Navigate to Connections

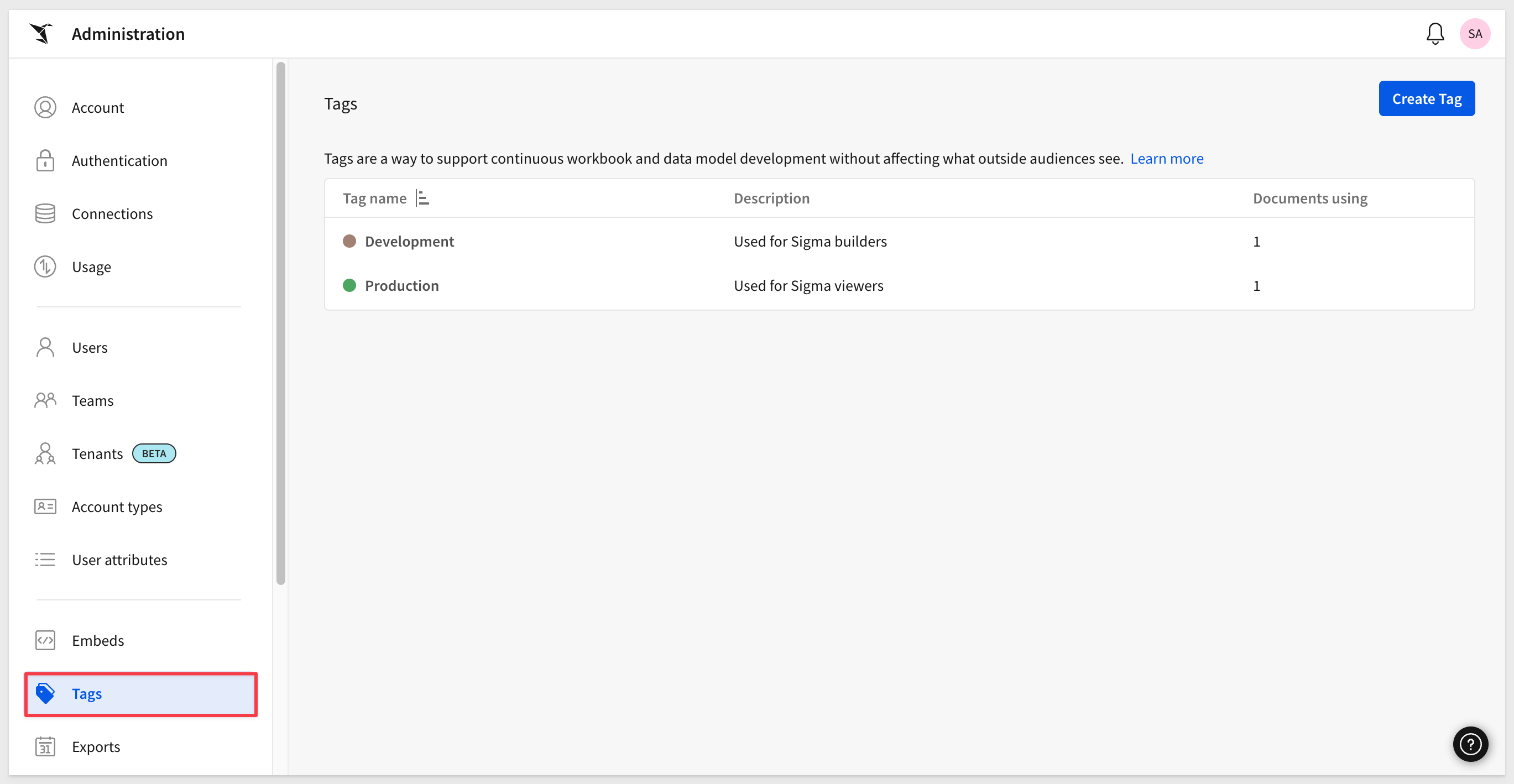(112, 213)
